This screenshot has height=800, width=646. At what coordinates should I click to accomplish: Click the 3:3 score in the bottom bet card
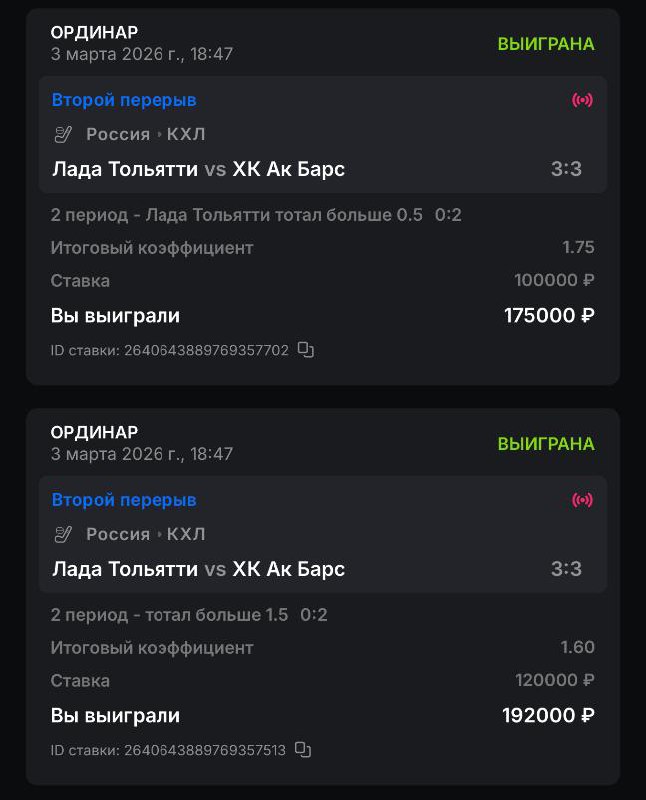click(566, 569)
